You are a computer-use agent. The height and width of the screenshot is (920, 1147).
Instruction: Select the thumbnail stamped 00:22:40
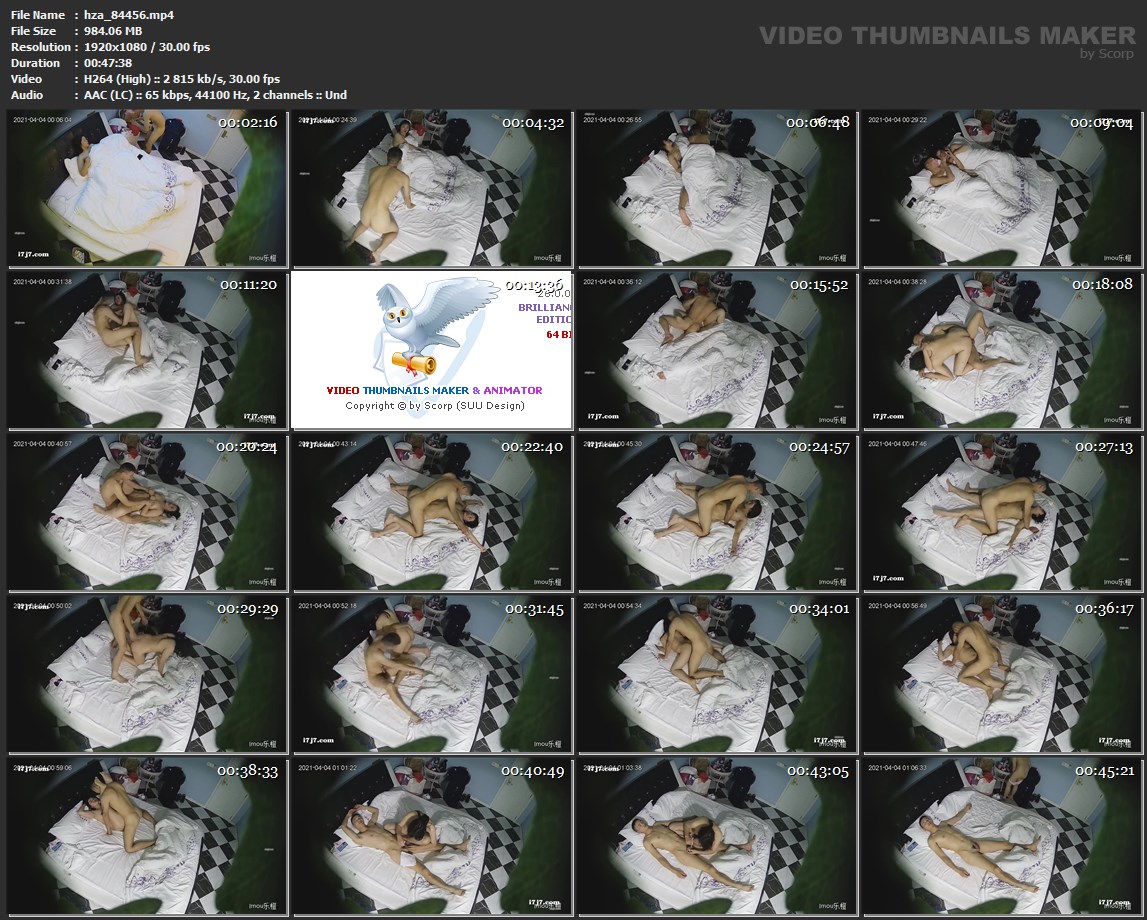click(432, 513)
